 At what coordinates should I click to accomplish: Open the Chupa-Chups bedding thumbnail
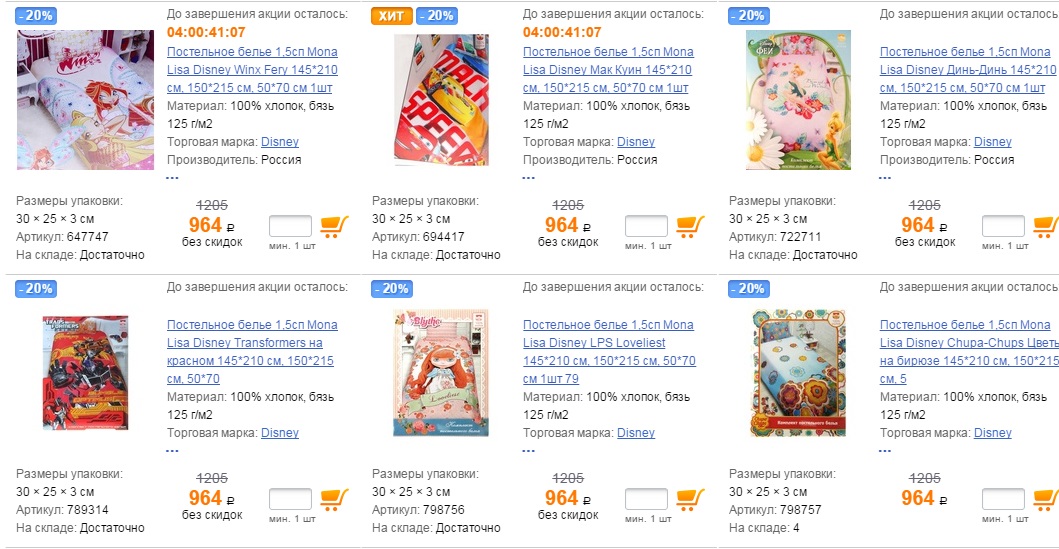point(797,372)
